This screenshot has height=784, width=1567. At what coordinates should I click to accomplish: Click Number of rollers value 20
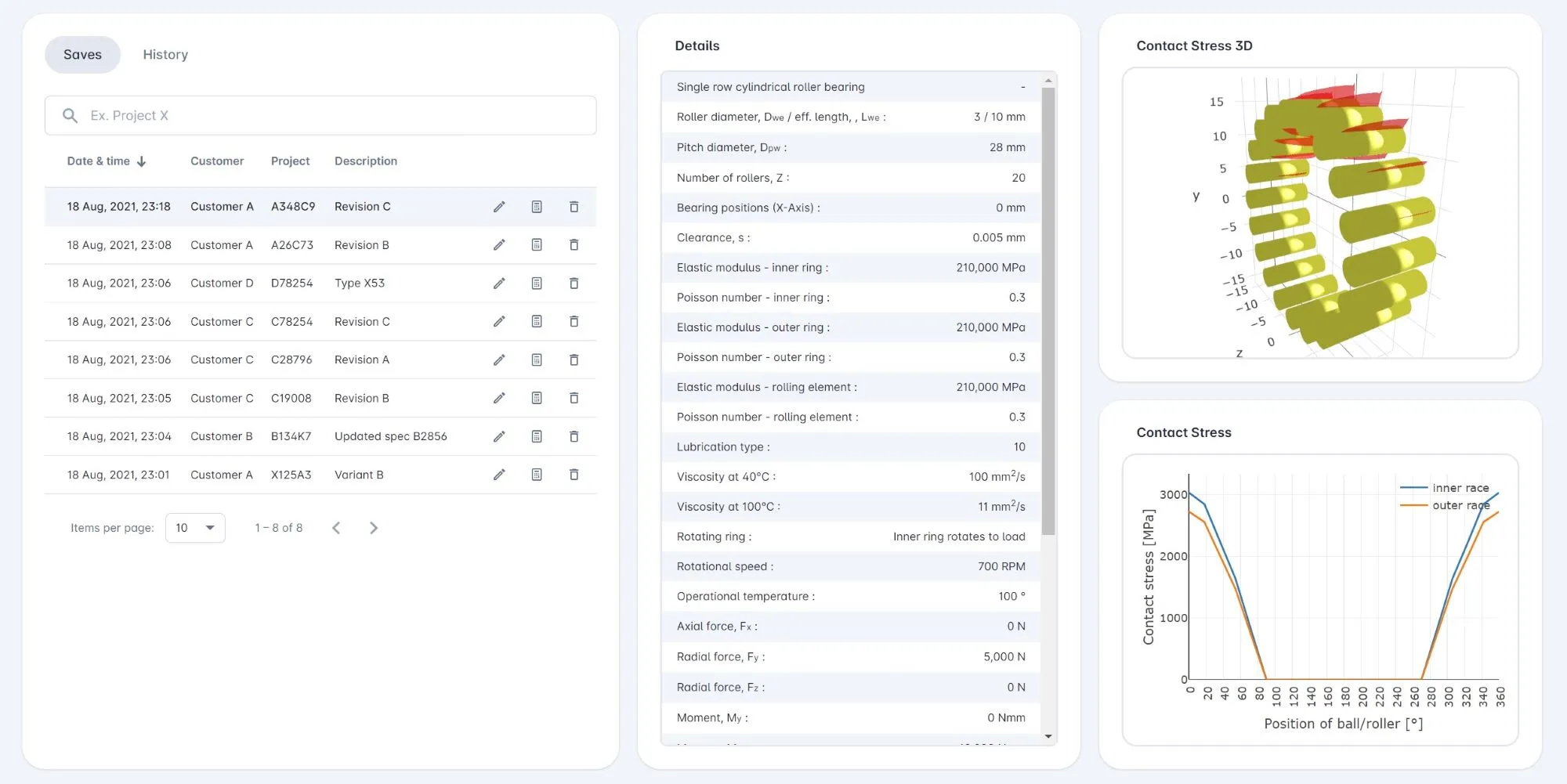pyautogui.click(x=1019, y=178)
